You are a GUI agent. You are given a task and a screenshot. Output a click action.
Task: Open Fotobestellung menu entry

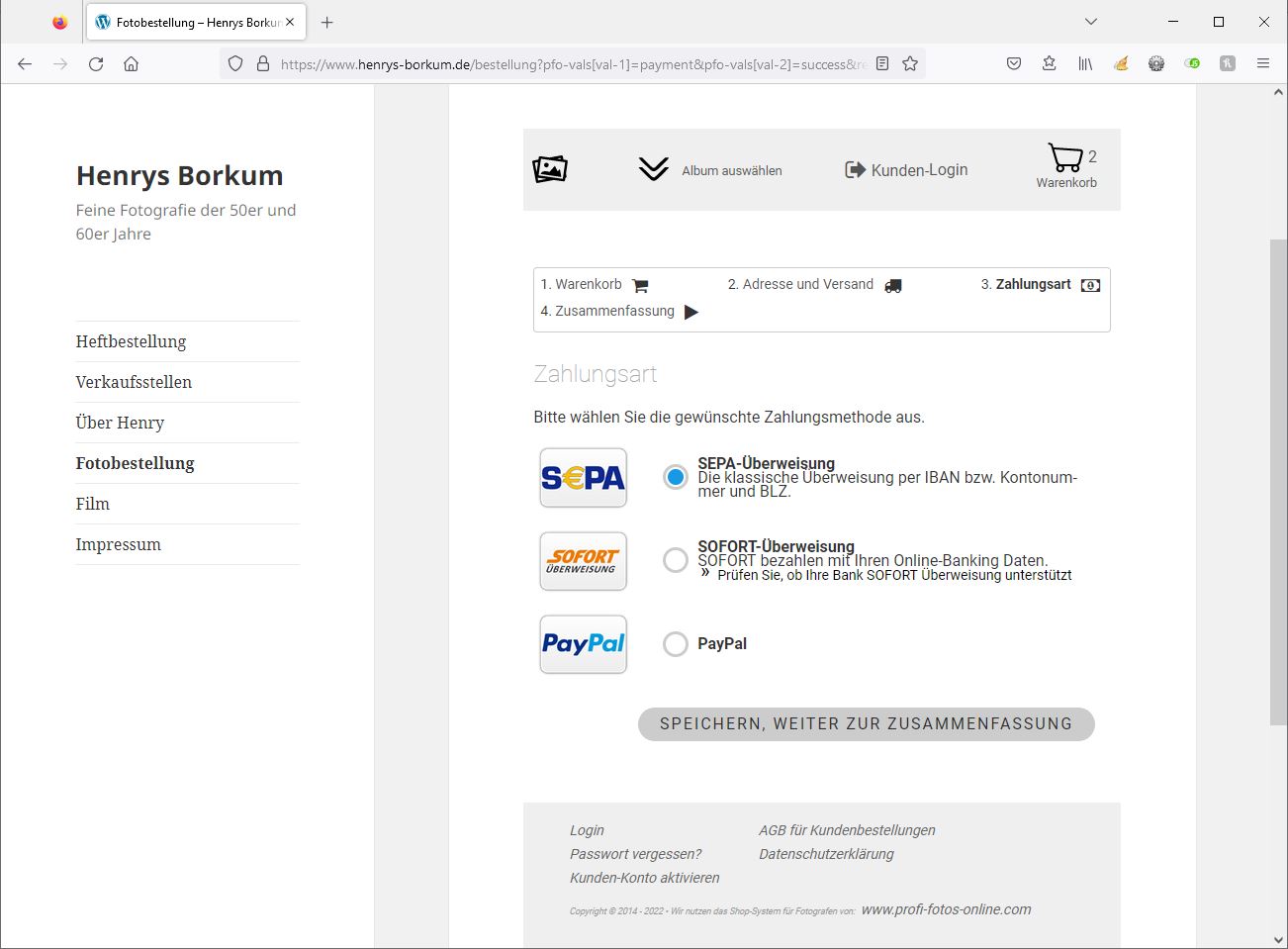click(x=135, y=463)
